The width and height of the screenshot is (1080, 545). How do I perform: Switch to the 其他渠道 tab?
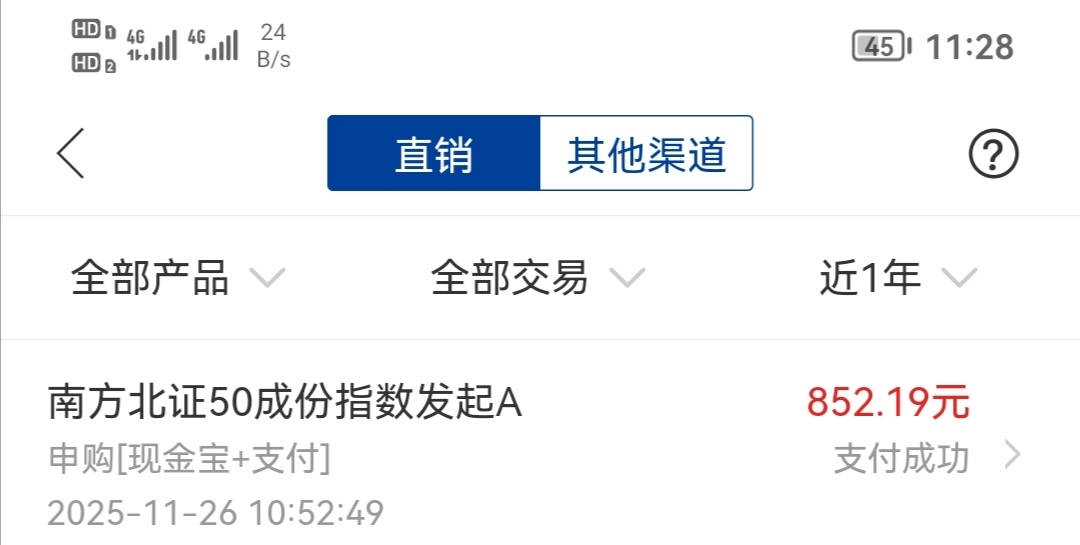pyautogui.click(x=646, y=153)
